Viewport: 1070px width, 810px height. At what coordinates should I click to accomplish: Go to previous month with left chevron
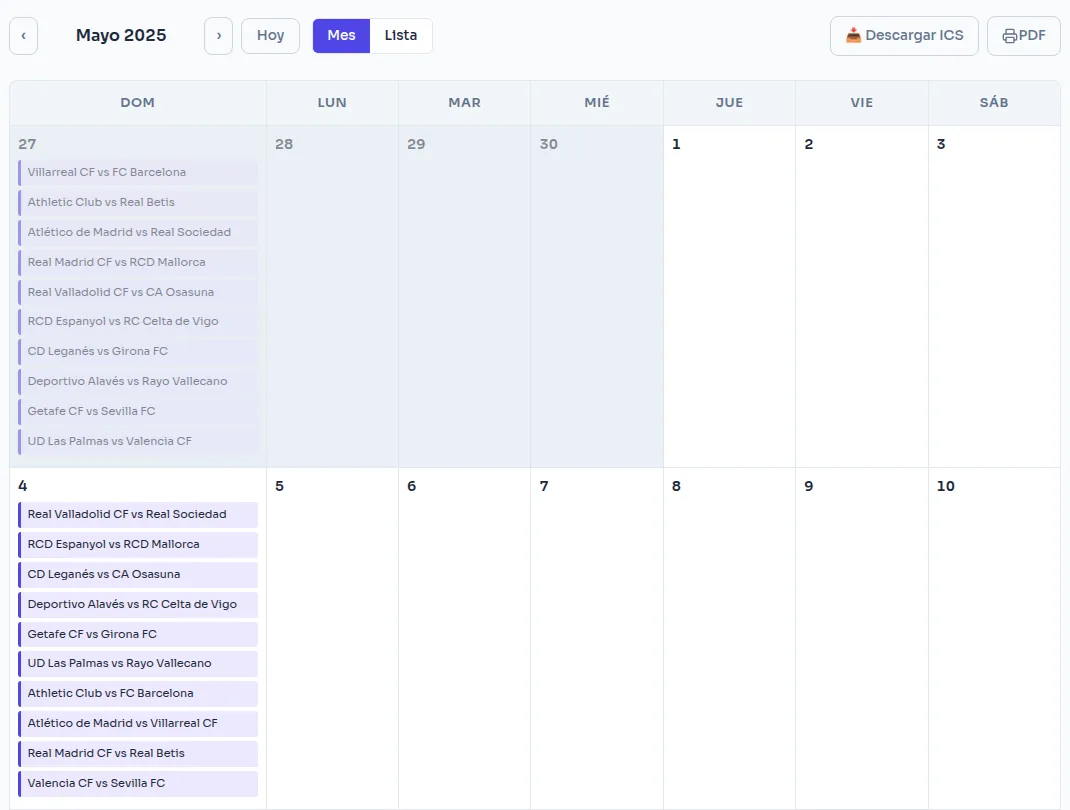coord(23,35)
